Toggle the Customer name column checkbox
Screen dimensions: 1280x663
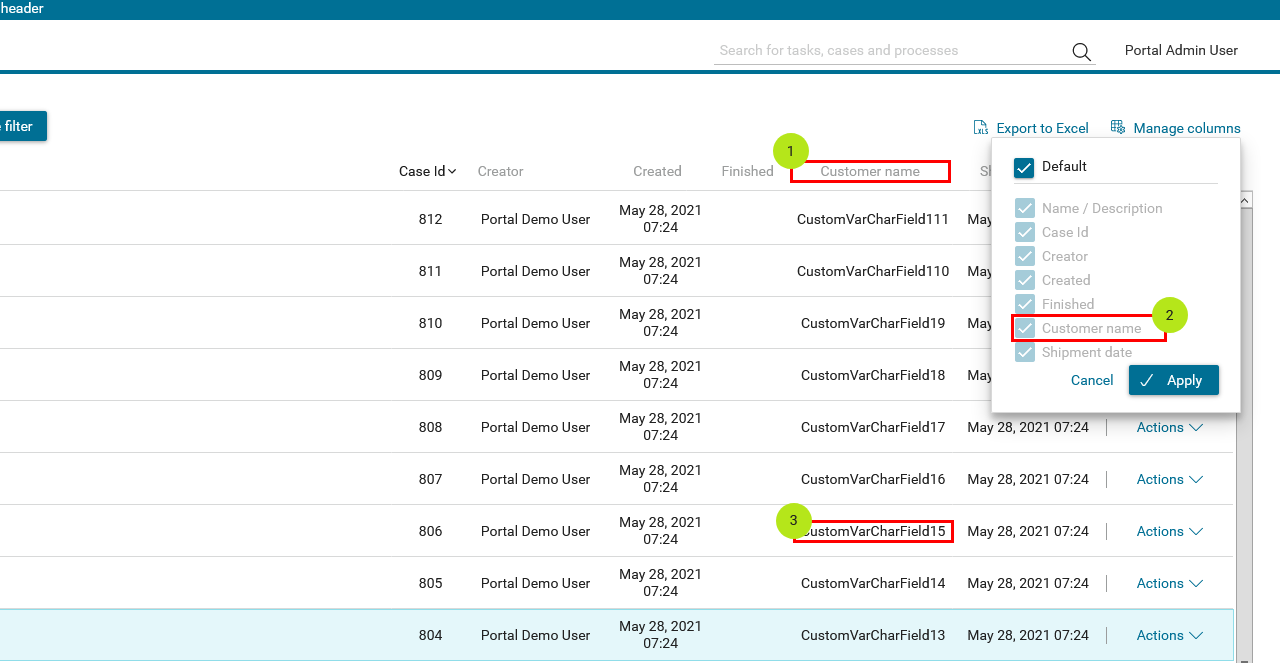(x=1025, y=328)
